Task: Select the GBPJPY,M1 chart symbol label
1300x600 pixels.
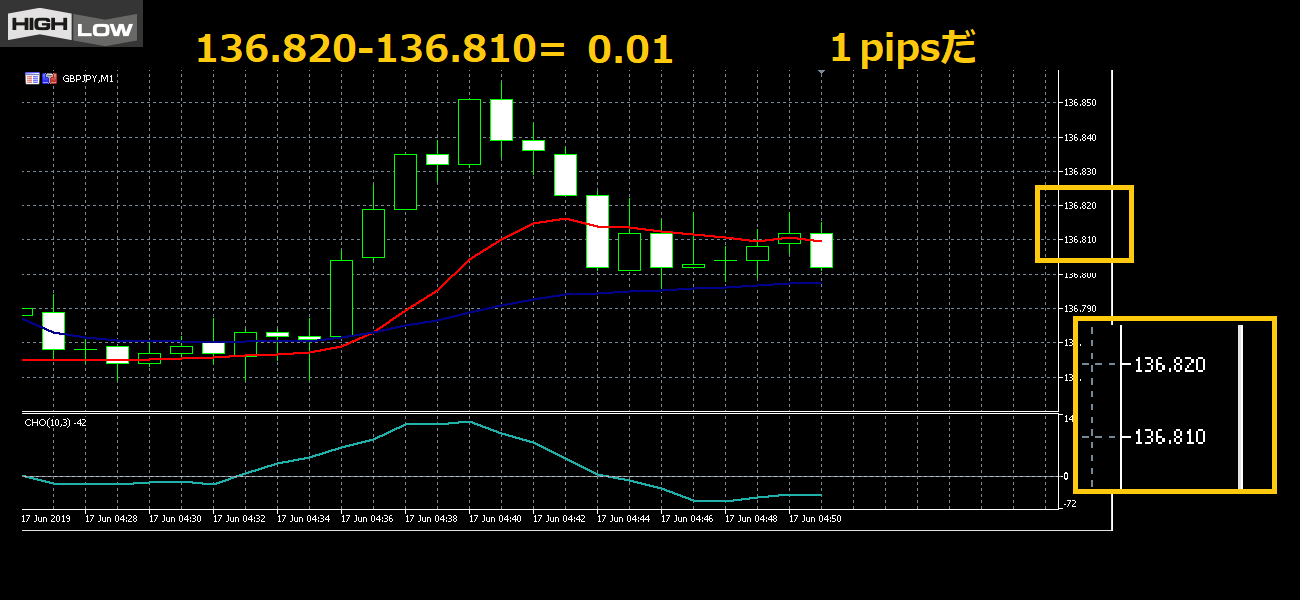Action: coord(88,78)
